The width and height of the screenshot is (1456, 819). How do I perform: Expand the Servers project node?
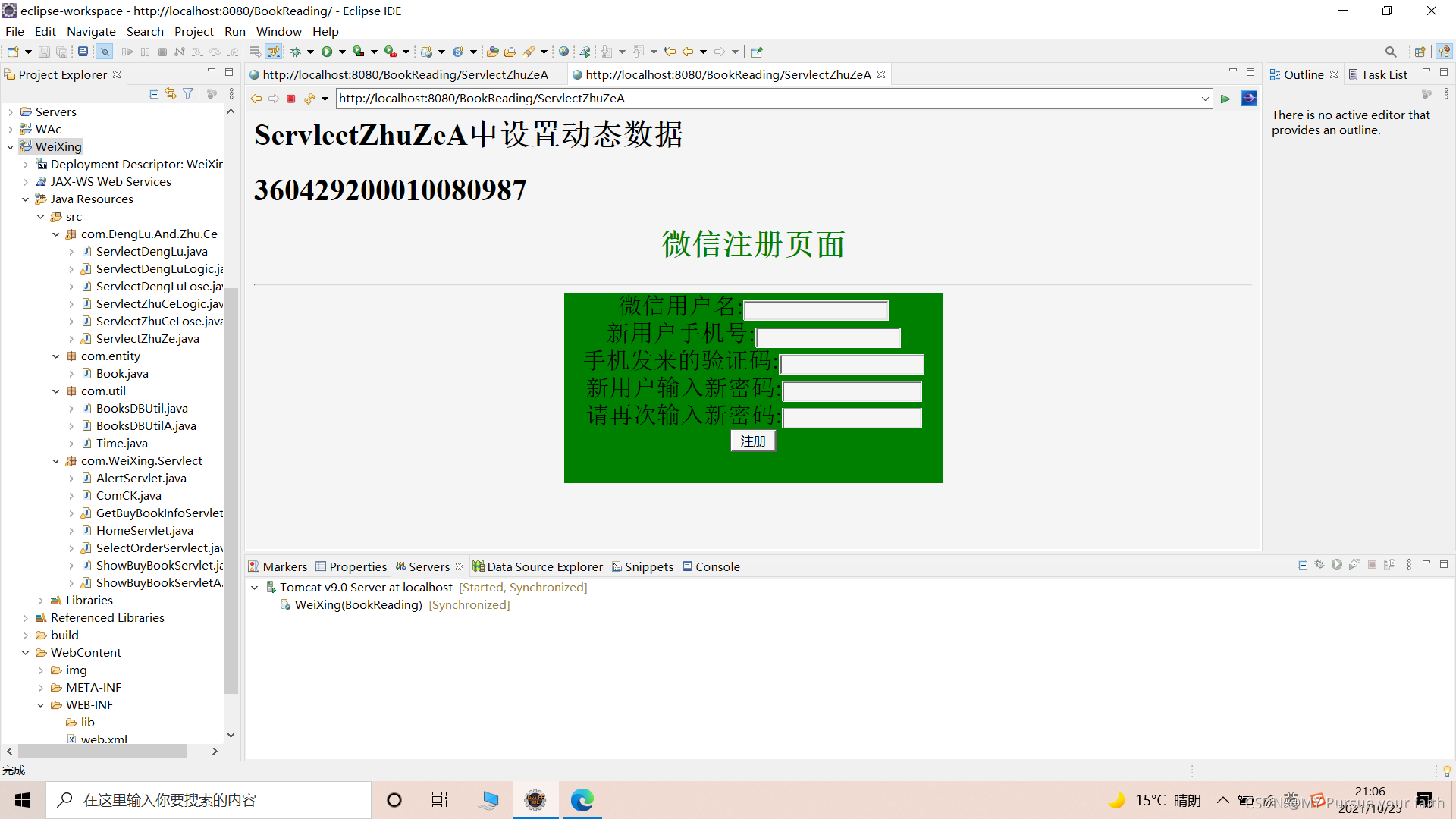(10, 112)
